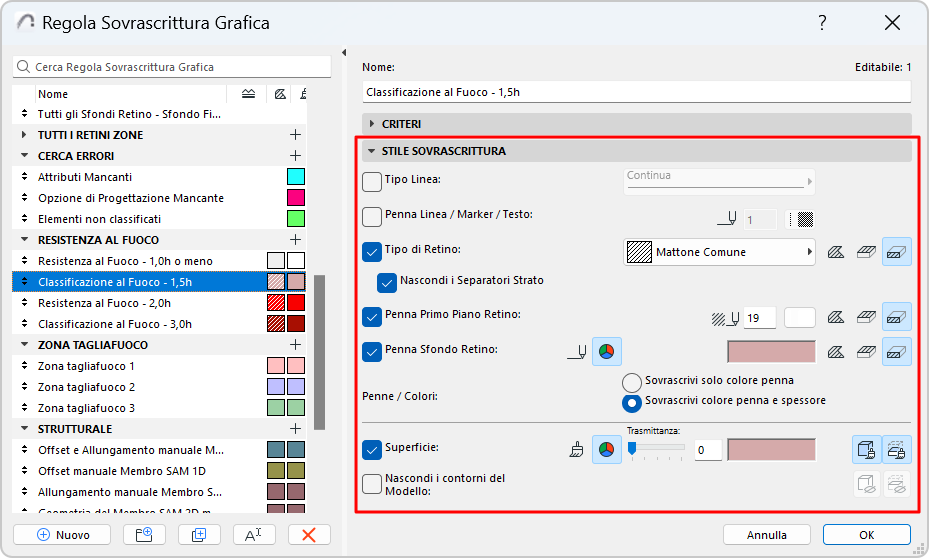The image size is (929, 558).
Task: Click the Annulla button
Action: (767, 534)
